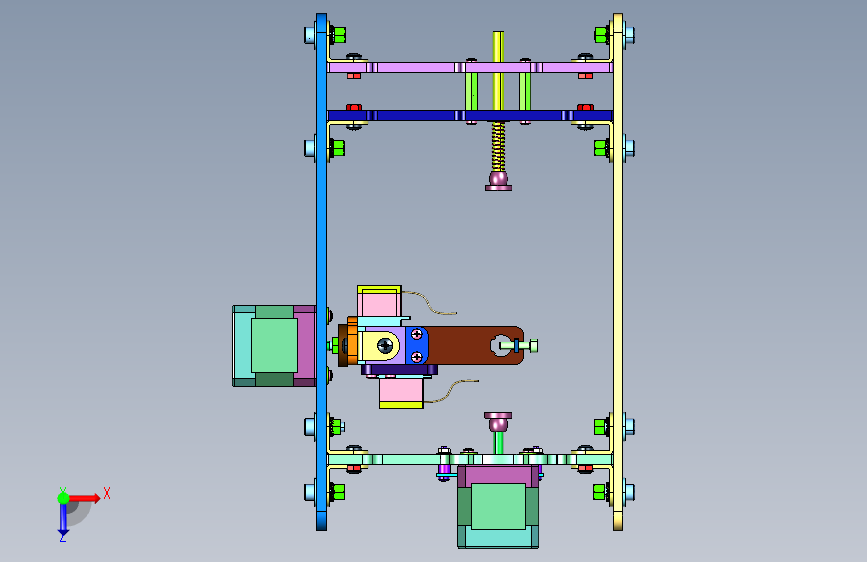Select the stepper motor on the left side
The width and height of the screenshot is (867, 562).
coord(274,346)
